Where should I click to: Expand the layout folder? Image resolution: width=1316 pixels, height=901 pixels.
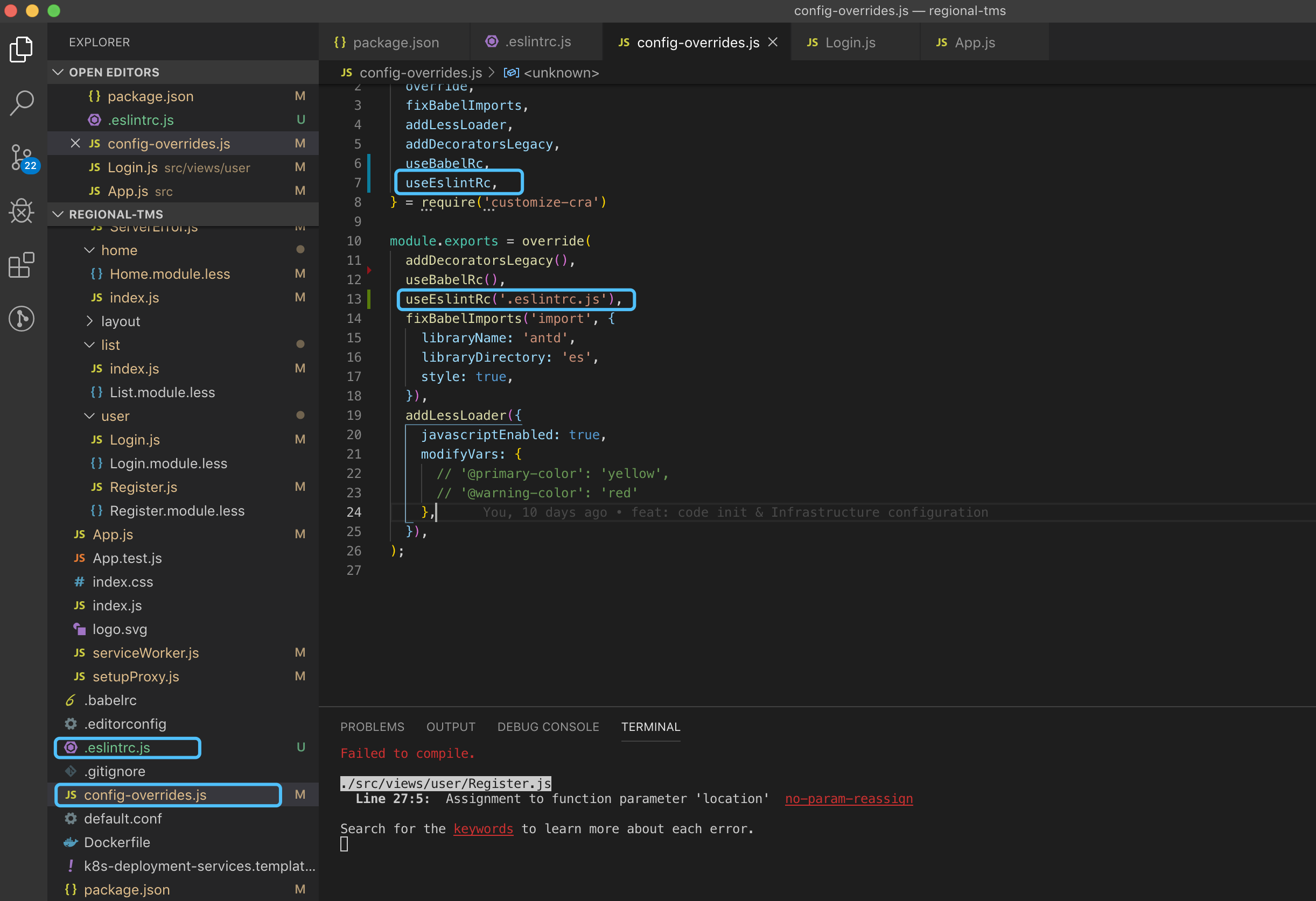tap(183, 321)
